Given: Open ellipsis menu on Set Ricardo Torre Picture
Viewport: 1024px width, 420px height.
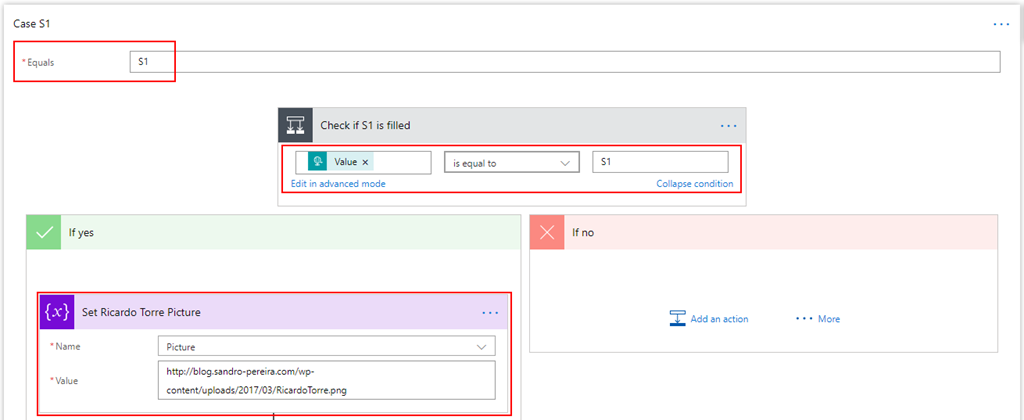Looking at the screenshot, I should coord(490,312).
